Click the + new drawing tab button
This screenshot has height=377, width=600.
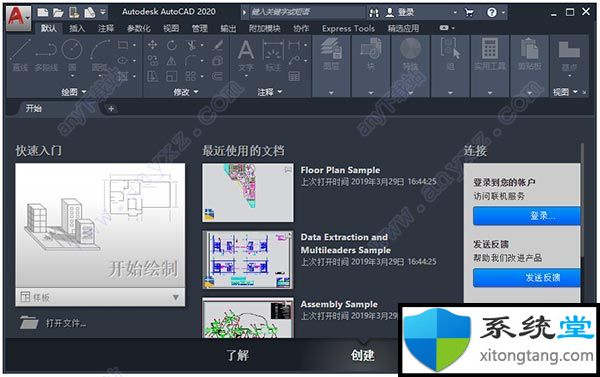pos(111,109)
